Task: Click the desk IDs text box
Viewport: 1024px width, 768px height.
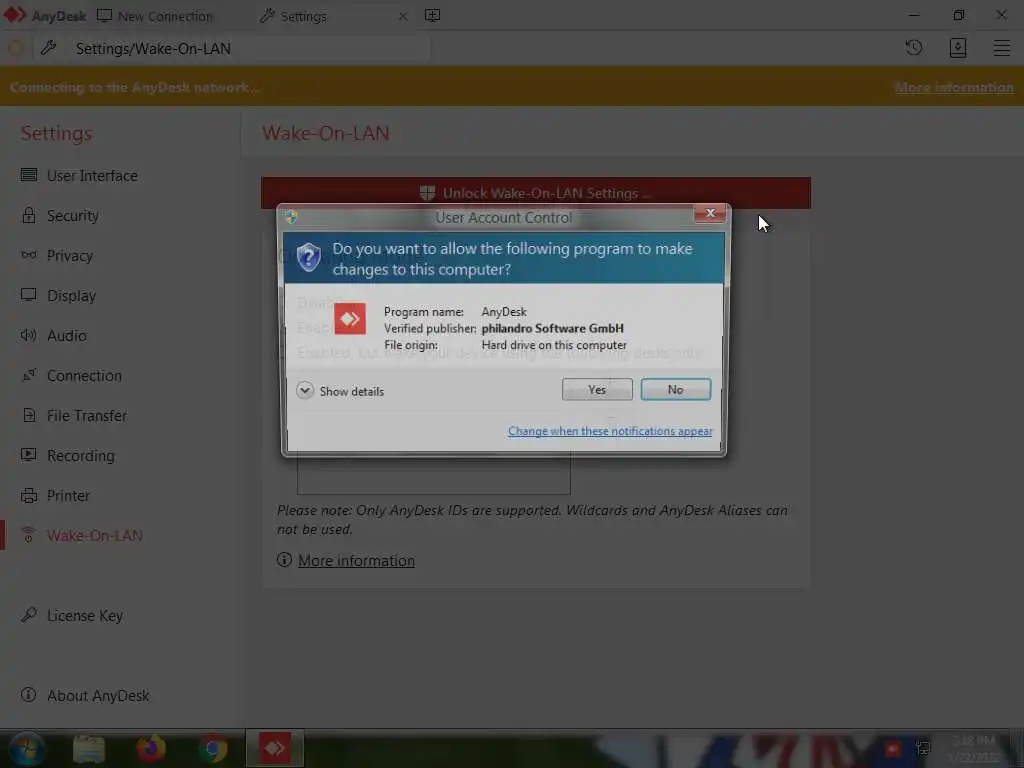Action: coord(434,473)
